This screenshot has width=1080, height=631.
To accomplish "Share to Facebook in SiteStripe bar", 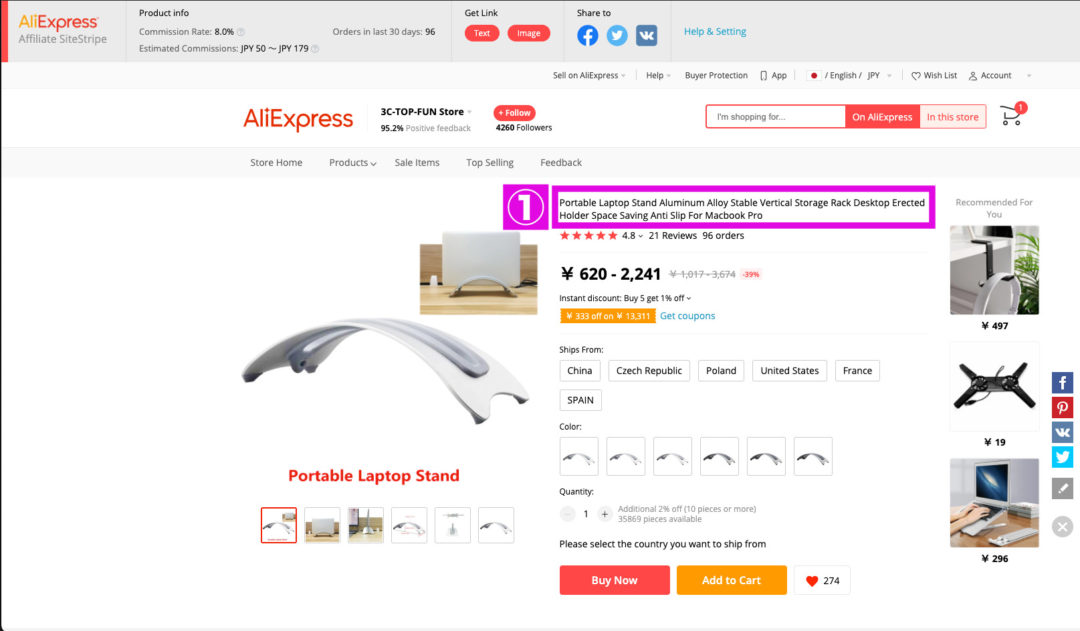I will (588, 35).
